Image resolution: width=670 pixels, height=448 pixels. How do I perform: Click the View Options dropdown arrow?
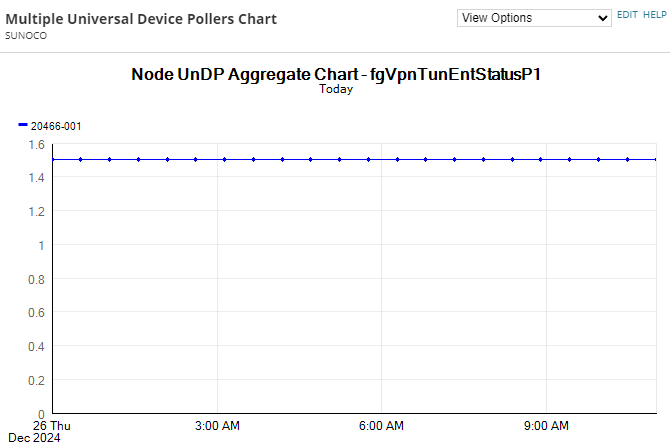tap(602, 18)
